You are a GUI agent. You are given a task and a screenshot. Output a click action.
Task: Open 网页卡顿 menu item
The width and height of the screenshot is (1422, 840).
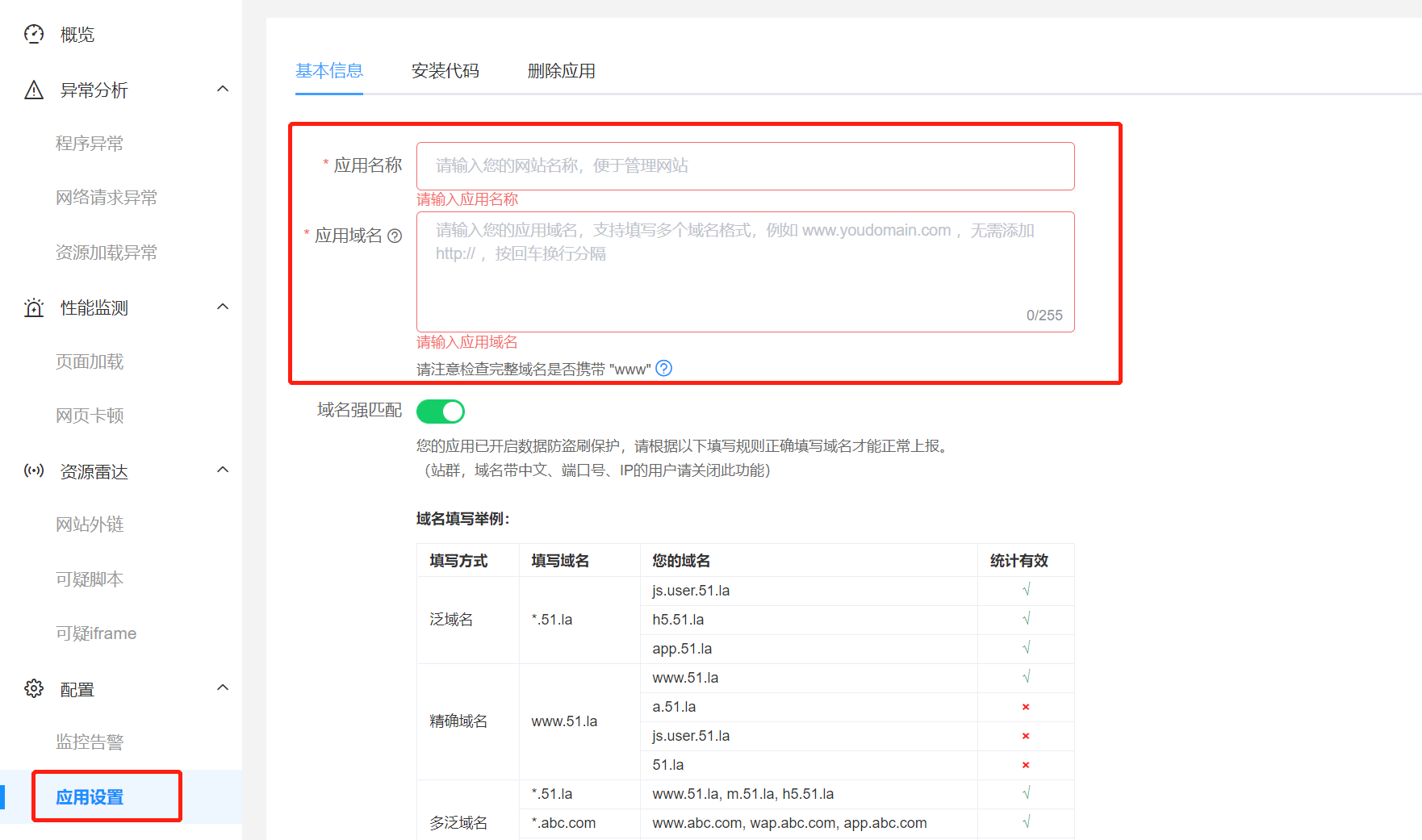click(90, 416)
